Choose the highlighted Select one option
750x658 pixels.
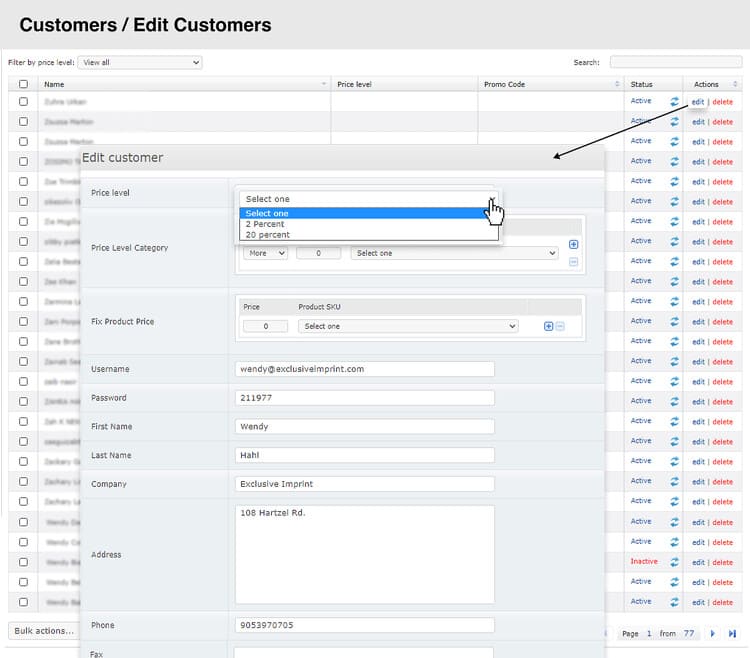pyautogui.click(x=368, y=213)
